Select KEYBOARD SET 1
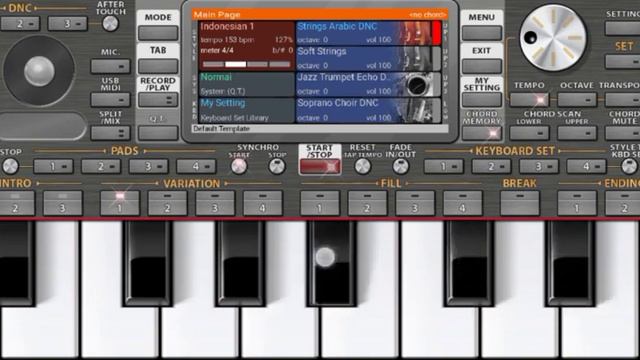The width and height of the screenshot is (640, 360). pos(444,166)
